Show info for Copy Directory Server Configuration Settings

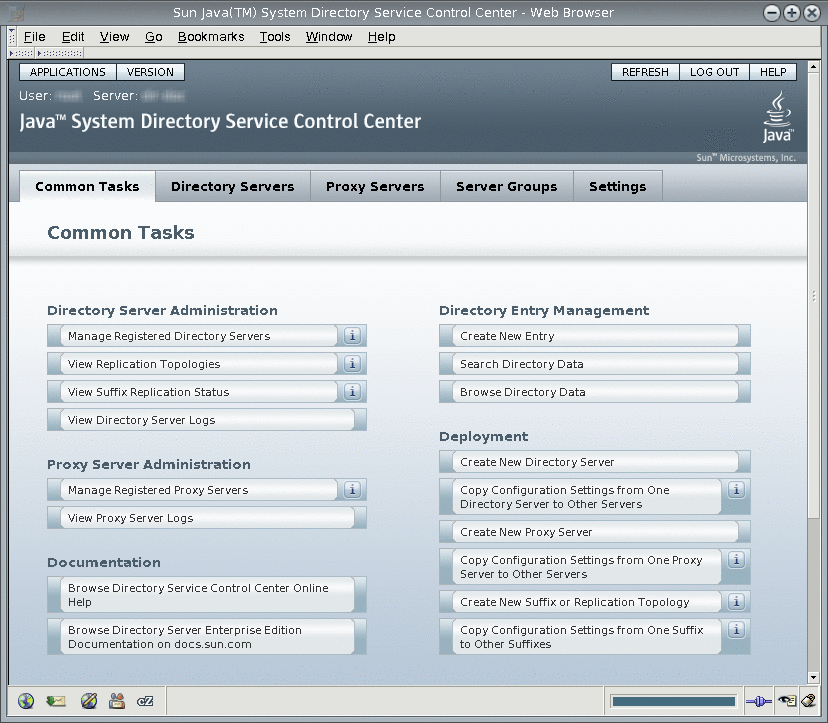coord(736,490)
